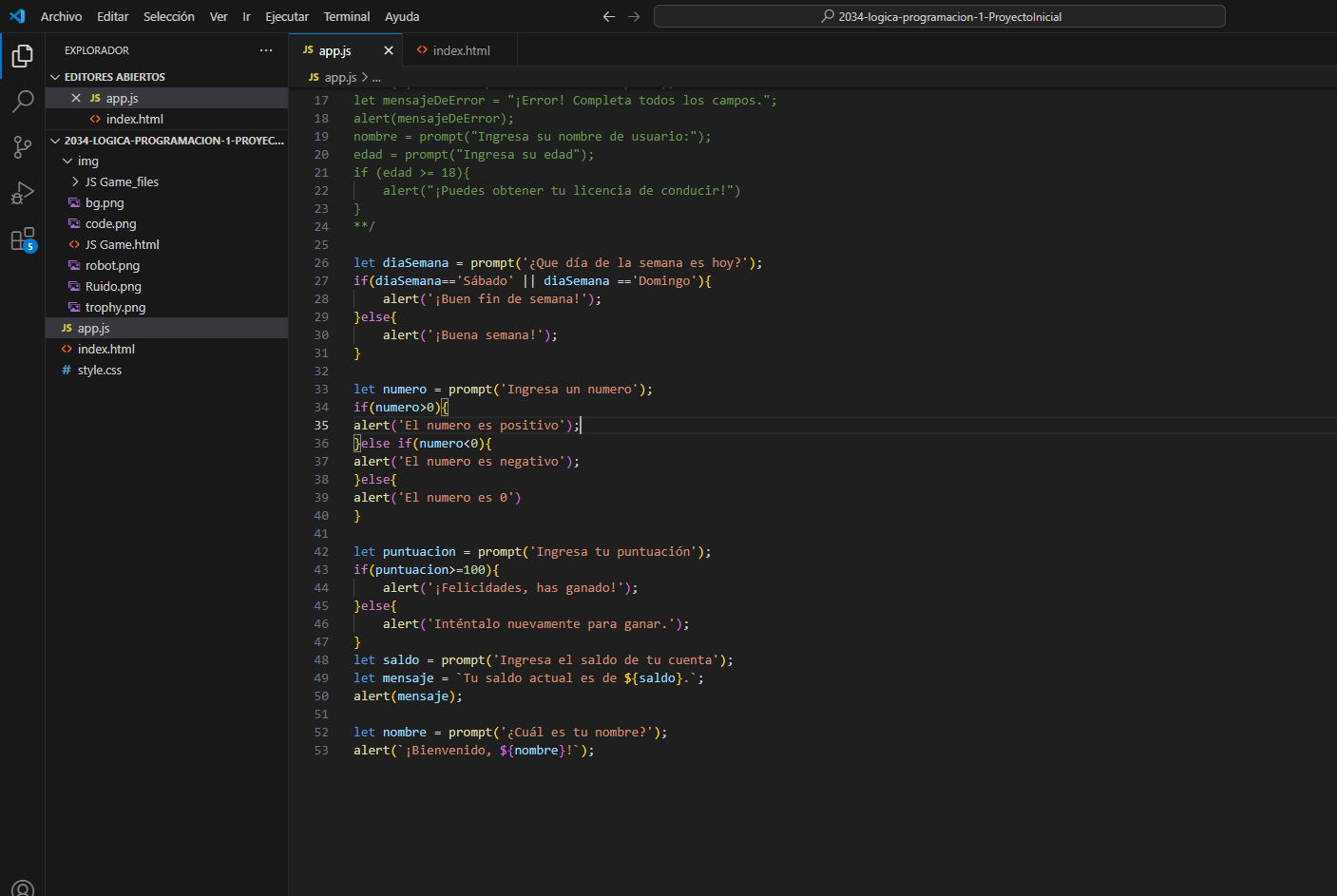The image size is (1337, 896).
Task: Collapse the img folder
Action: [x=67, y=161]
